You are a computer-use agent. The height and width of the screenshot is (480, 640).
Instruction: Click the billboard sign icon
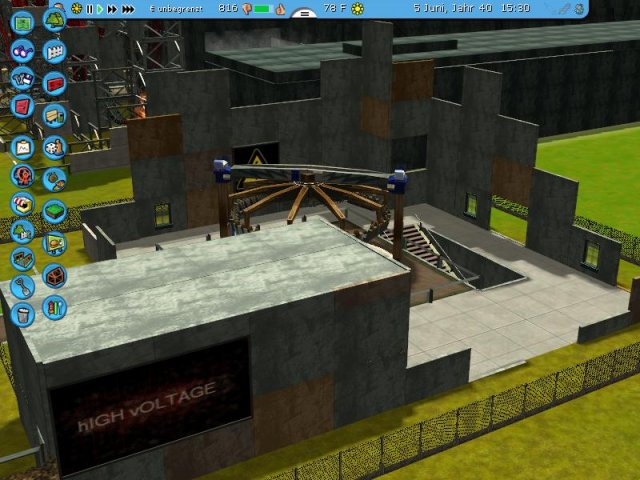point(54,244)
